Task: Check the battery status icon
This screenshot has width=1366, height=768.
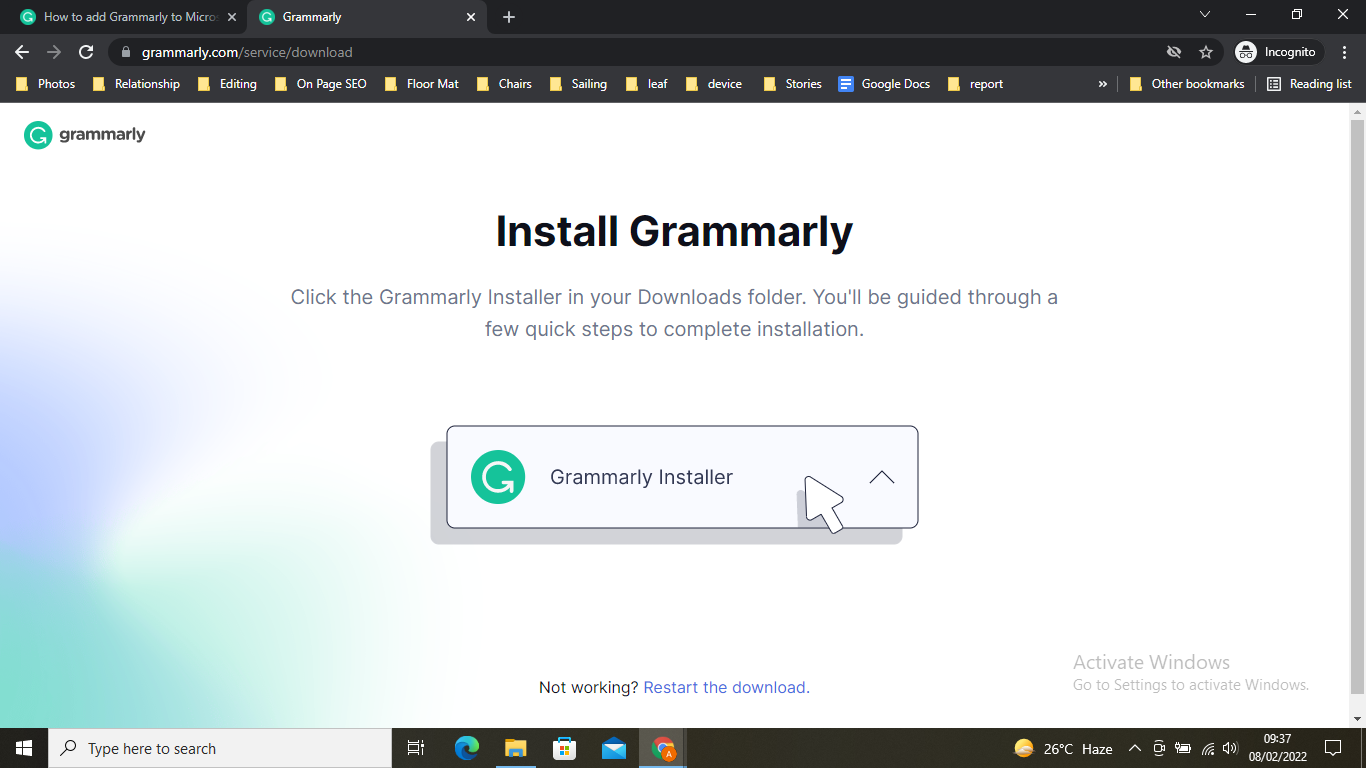Action: click(1183, 748)
